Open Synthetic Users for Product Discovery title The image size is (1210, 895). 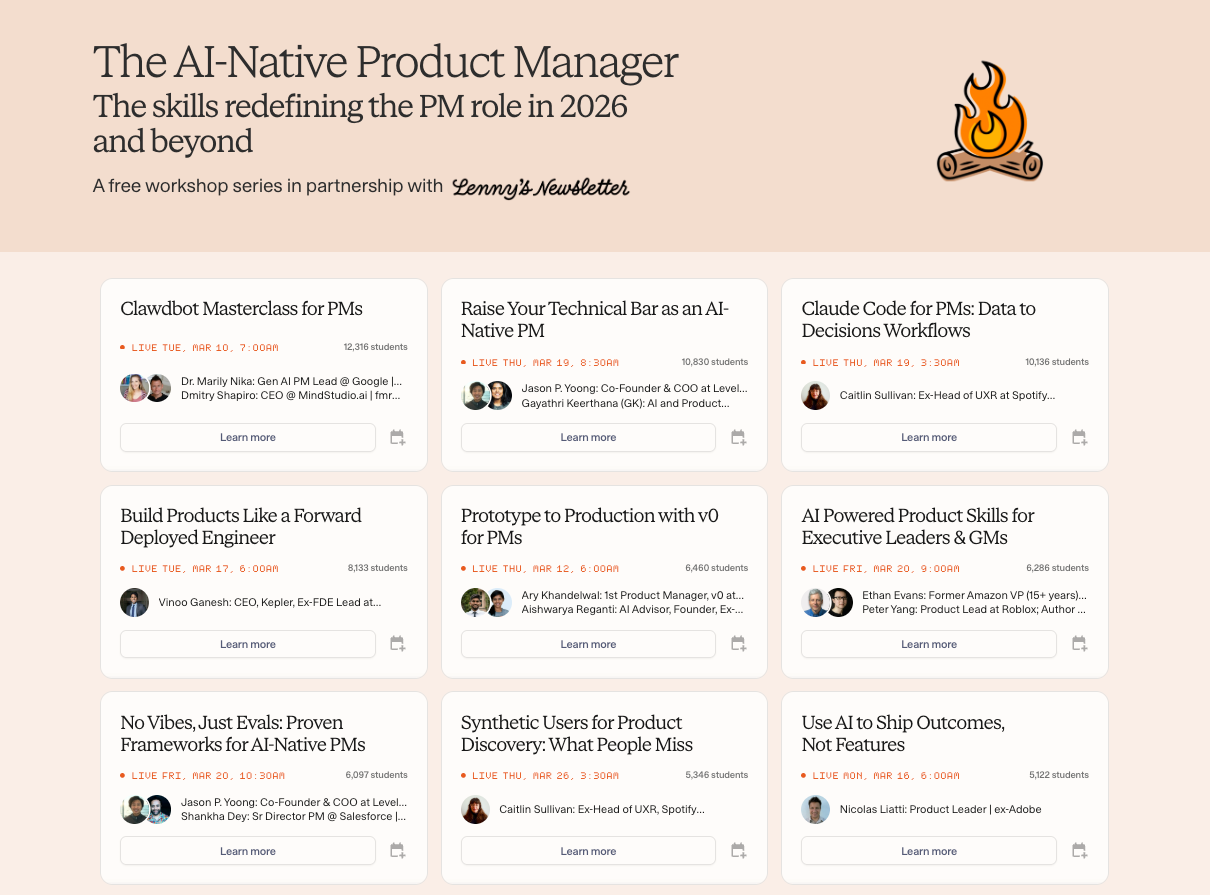pyautogui.click(x=577, y=733)
